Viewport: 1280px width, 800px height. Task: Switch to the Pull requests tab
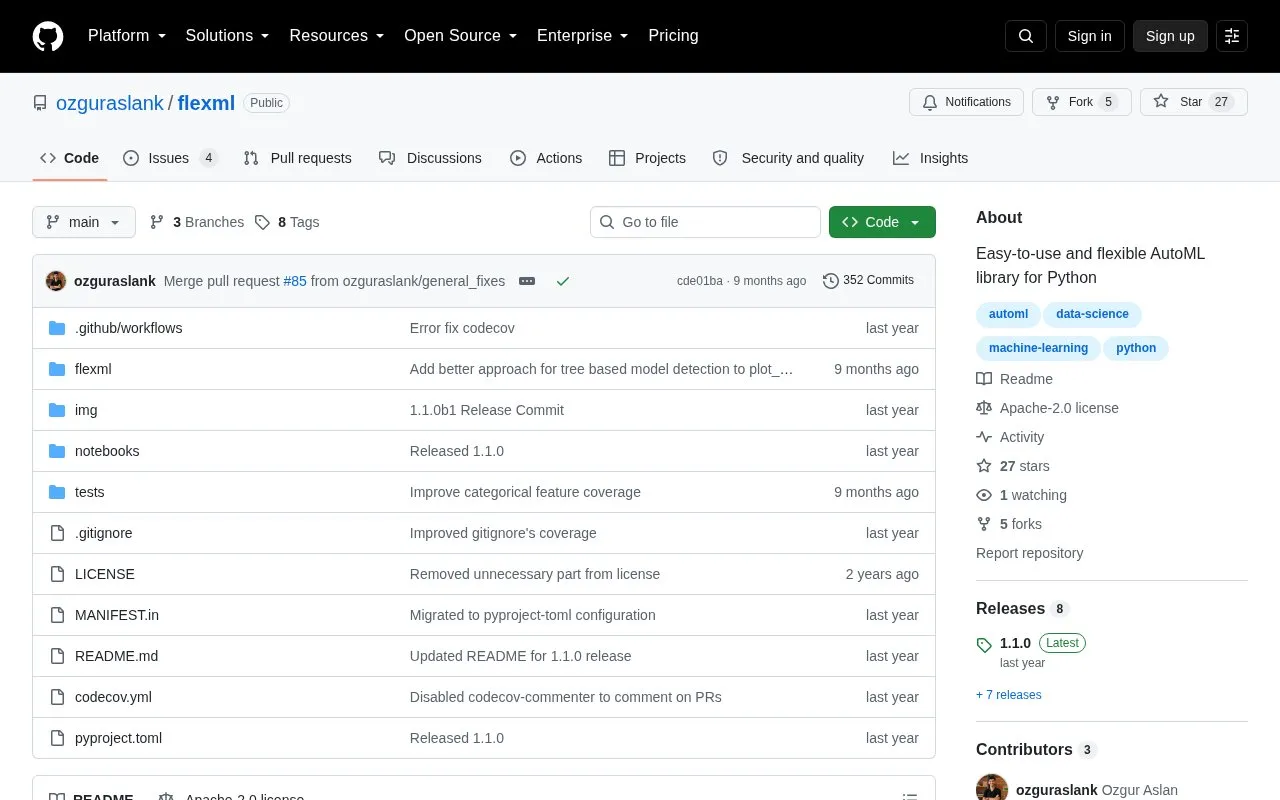297,158
